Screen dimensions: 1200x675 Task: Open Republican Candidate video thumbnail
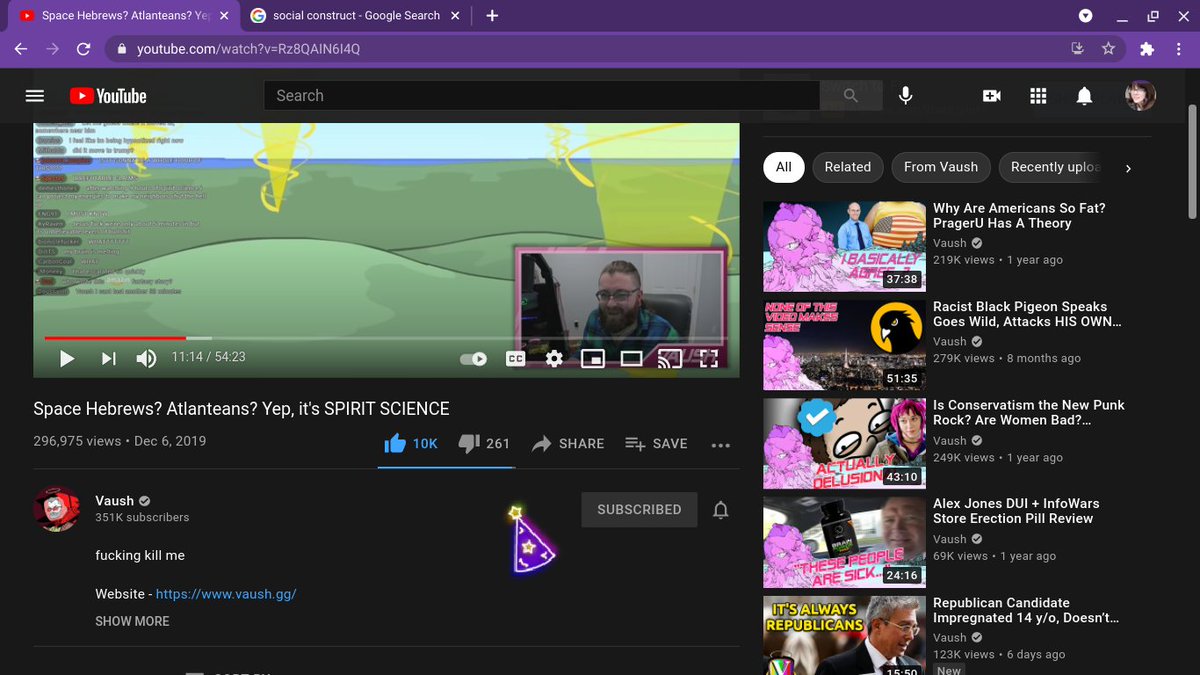click(844, 635)
